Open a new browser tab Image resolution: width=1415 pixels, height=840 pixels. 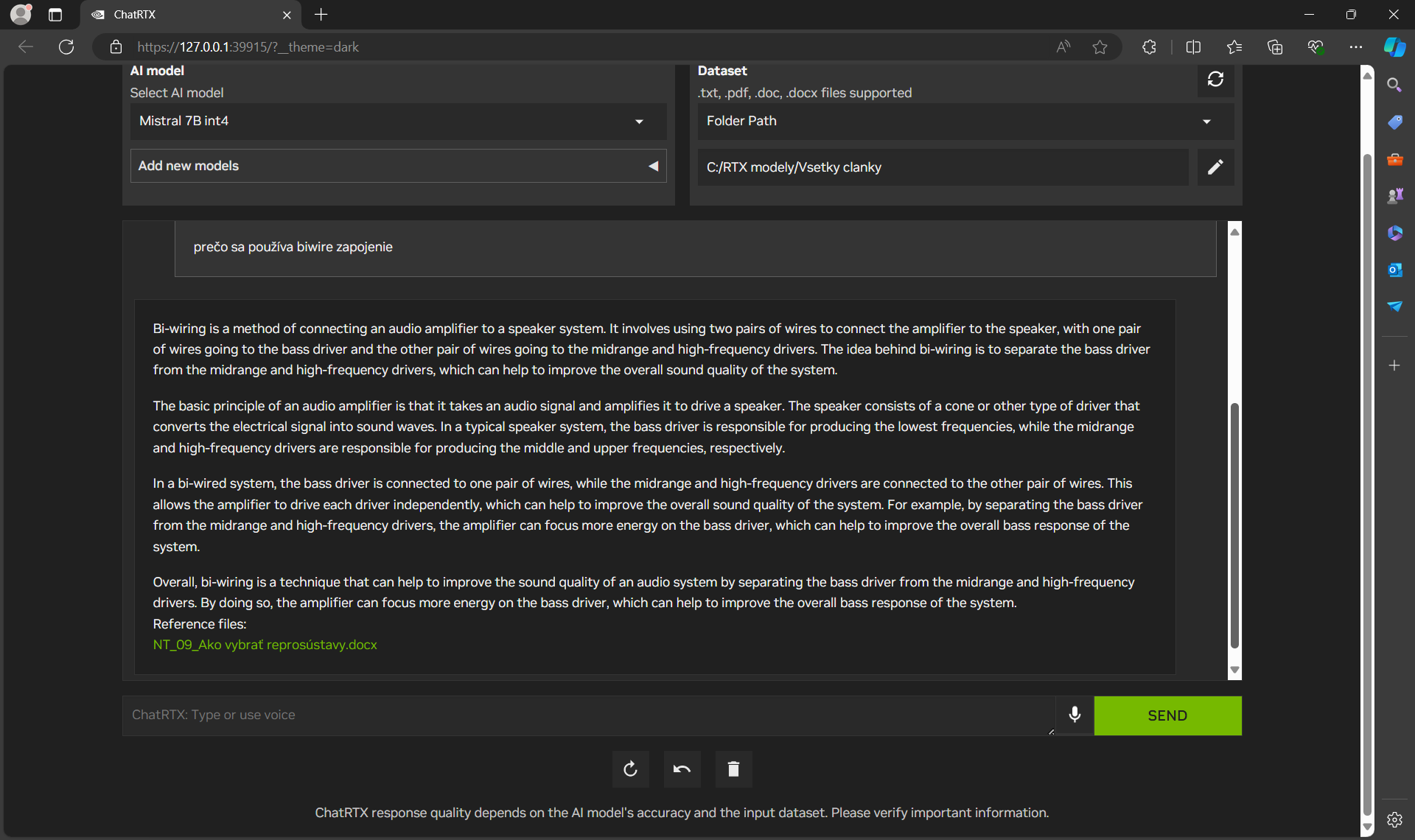(x=321, y=15)
